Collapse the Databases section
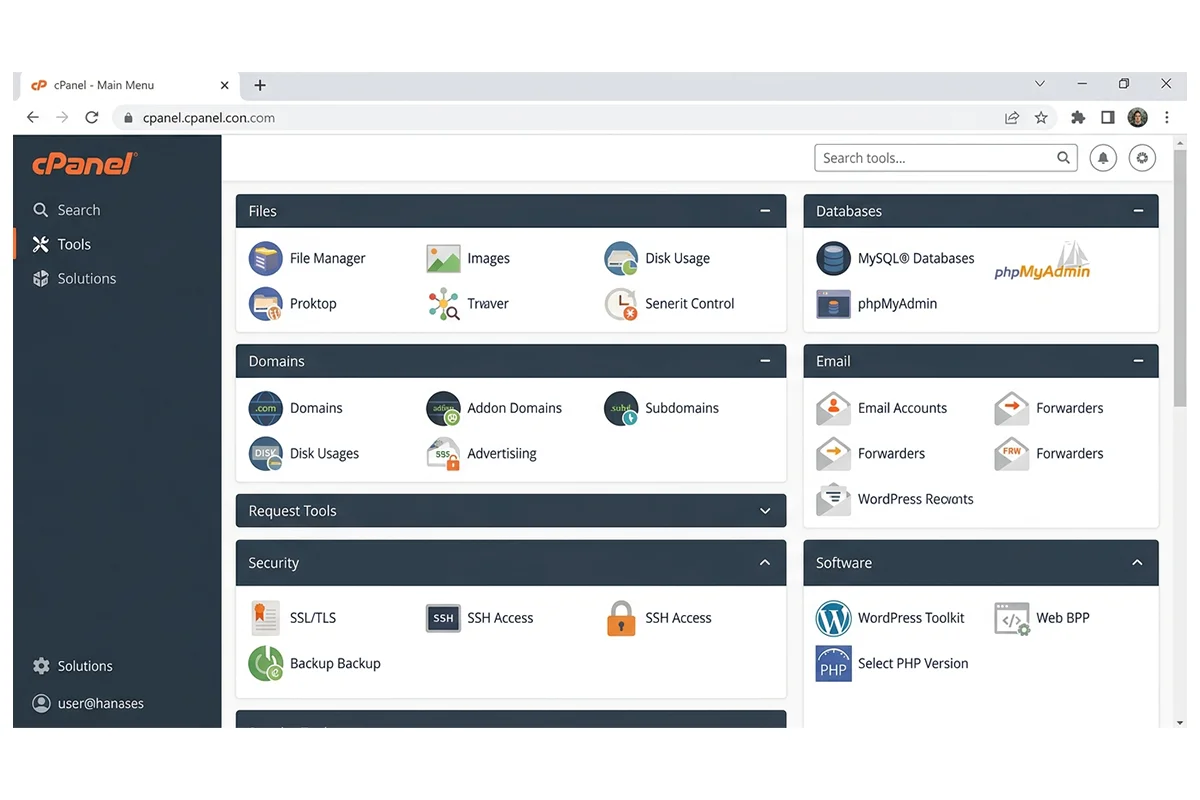 coord(1137,211)
